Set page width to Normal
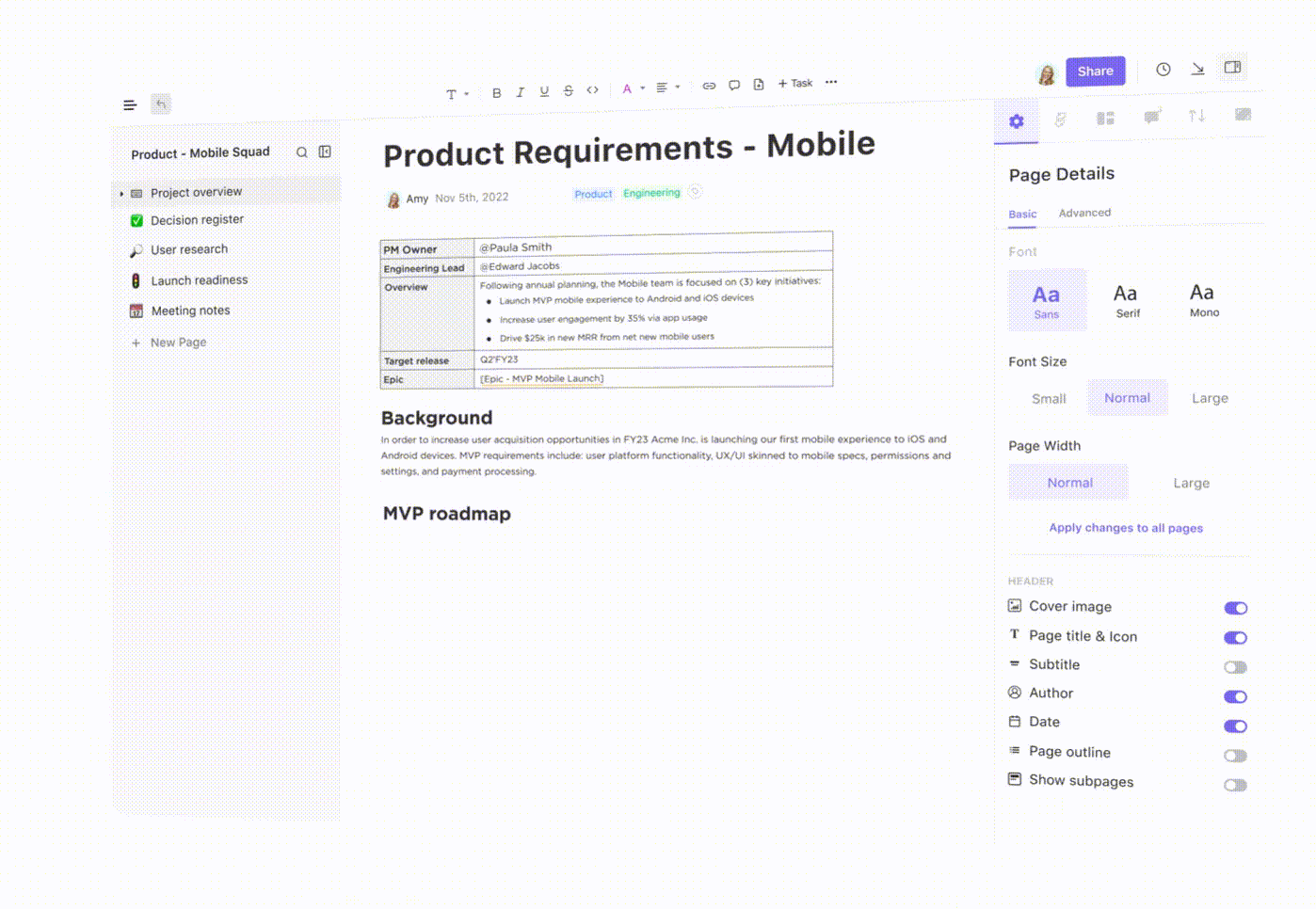Viewport: 1316px width, 909px height. 1069,483
